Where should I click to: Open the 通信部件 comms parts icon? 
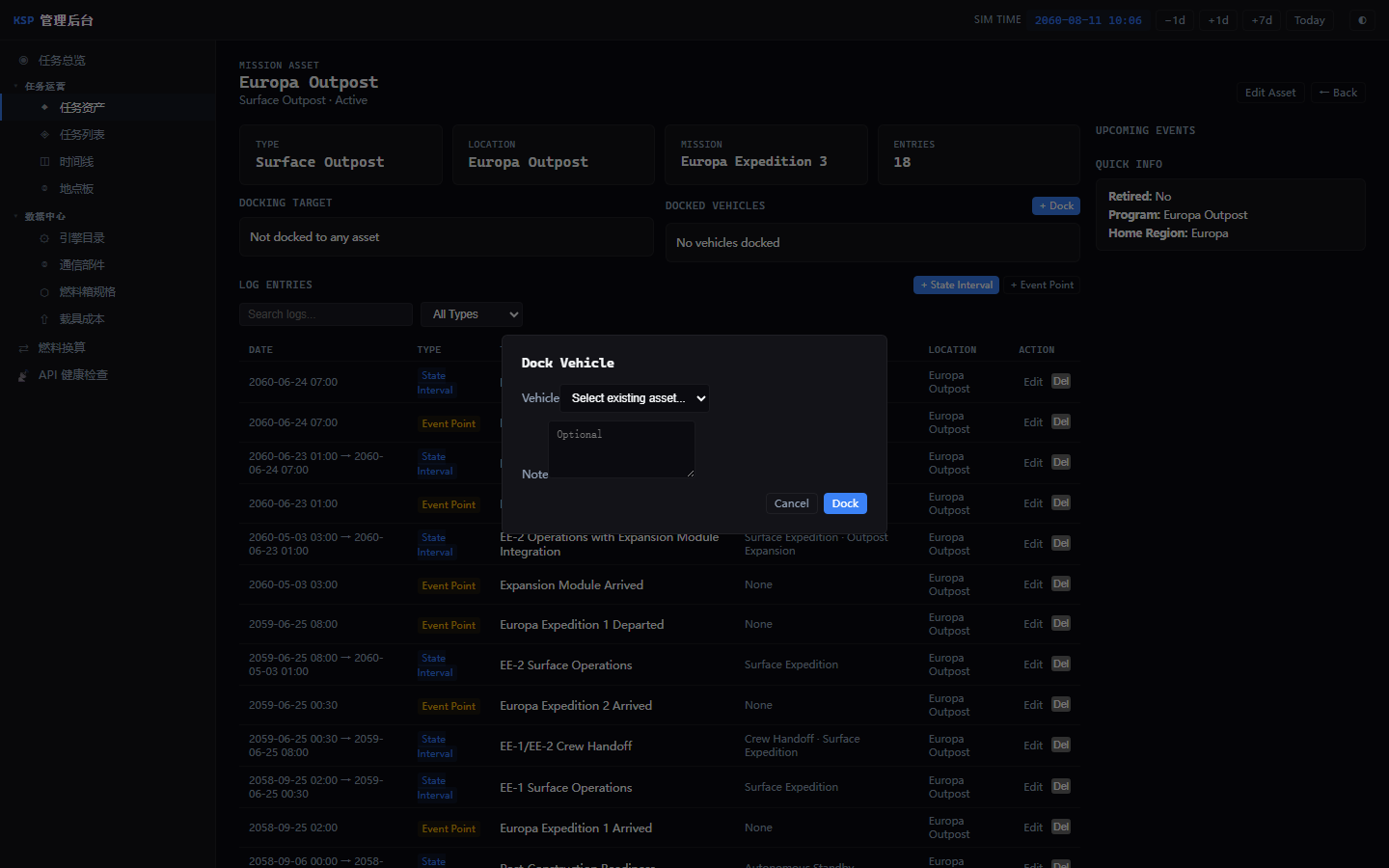click(x=44, y=264)
